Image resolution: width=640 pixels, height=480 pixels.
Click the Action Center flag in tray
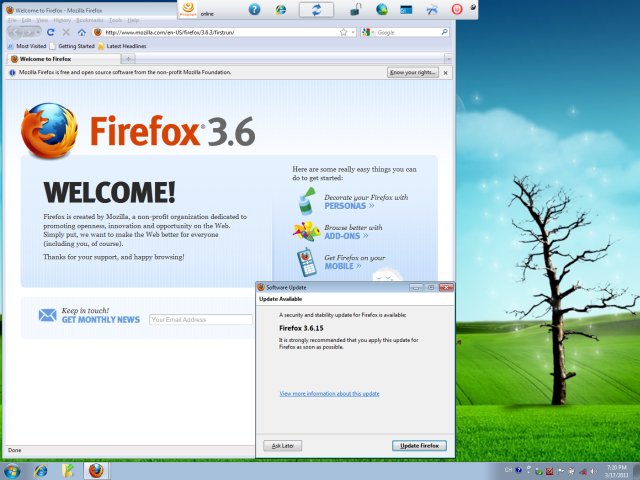click(561, 471)
